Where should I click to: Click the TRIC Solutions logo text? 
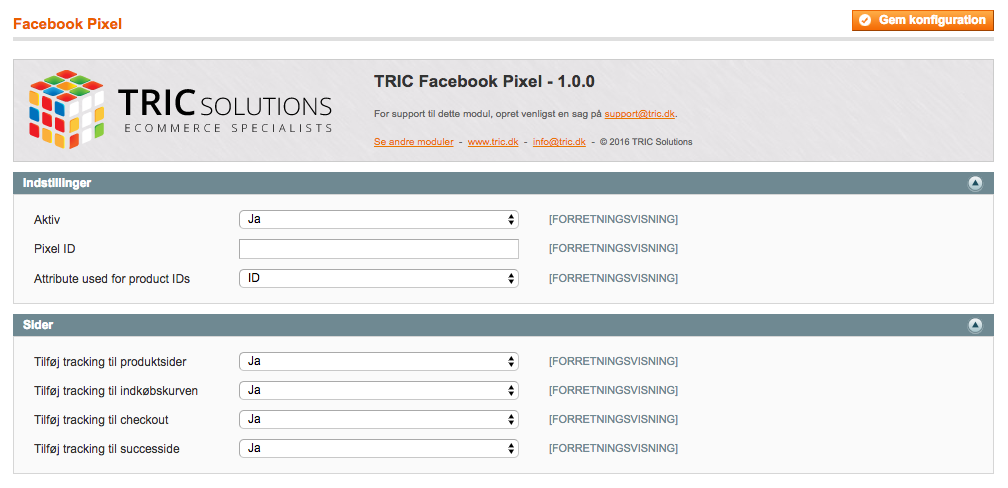(225, 109)
